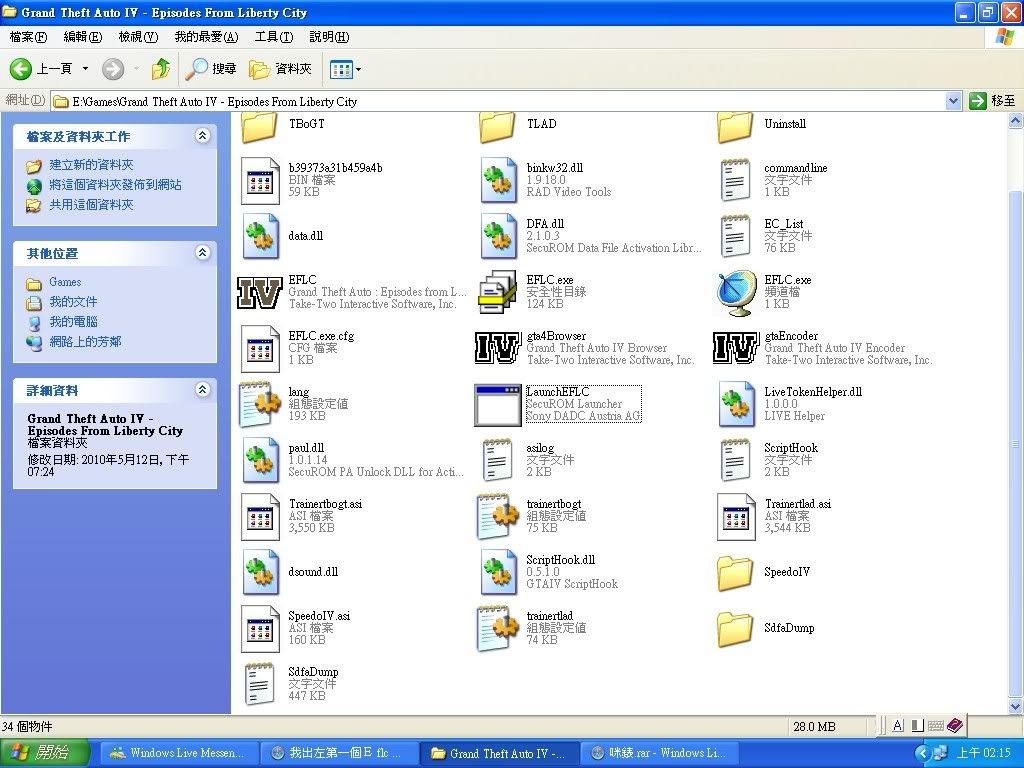Select the gta4Browser application icon
The image size is (1024, 768).
tap(498, 348)
